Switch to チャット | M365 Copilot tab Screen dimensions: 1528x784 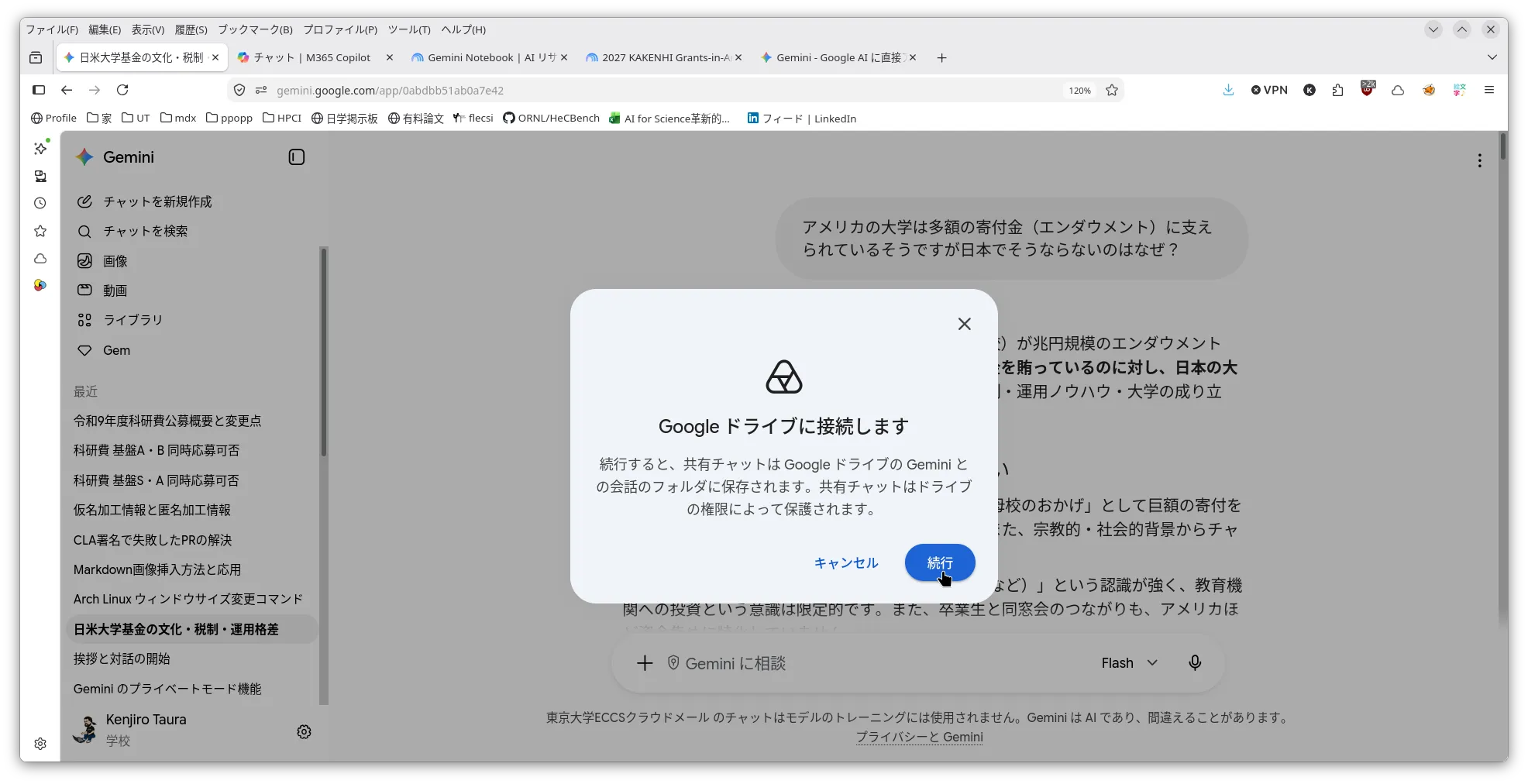pos(311,57)
